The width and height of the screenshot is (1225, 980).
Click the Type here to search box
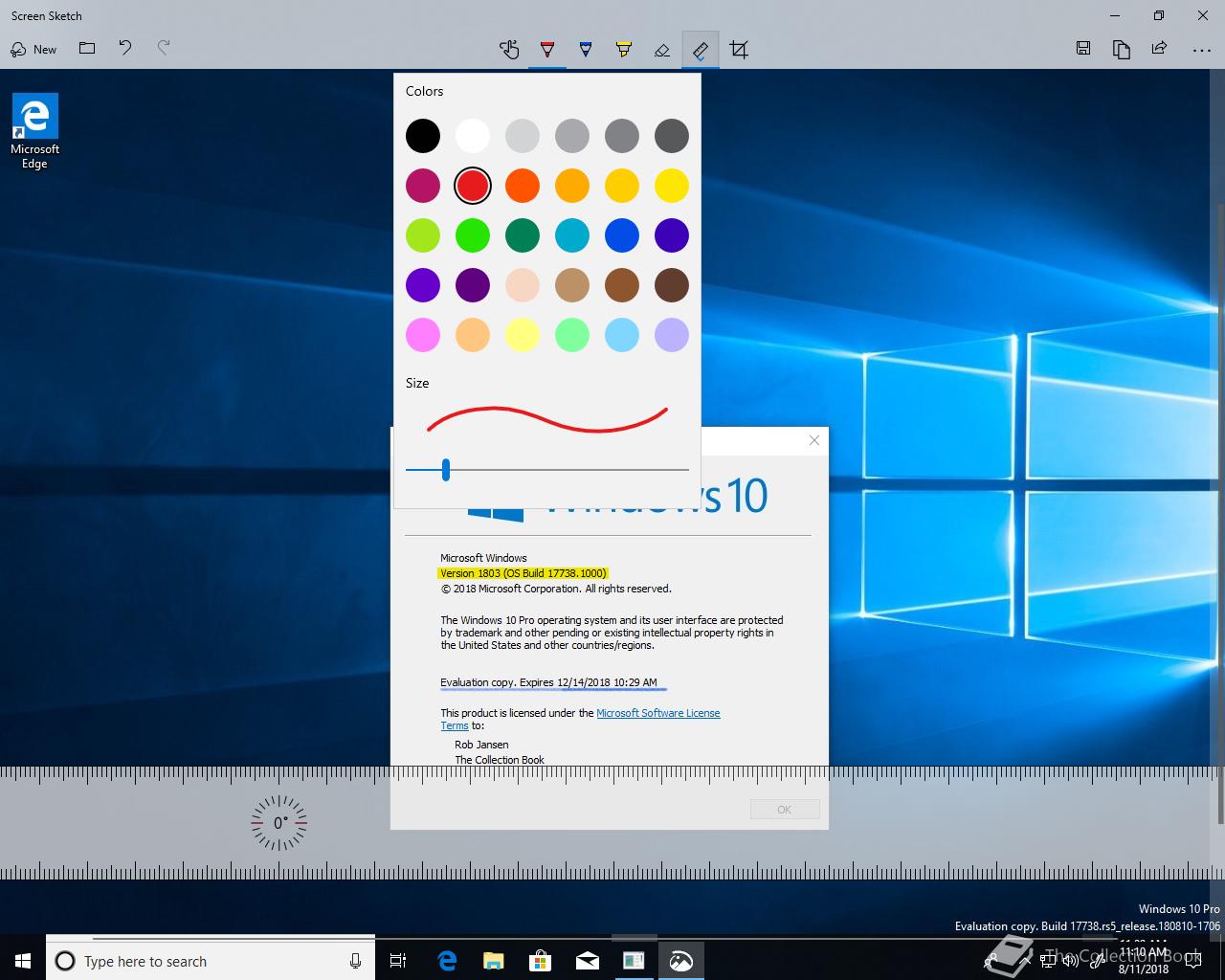pyautogui.click(x=211, y=961)
